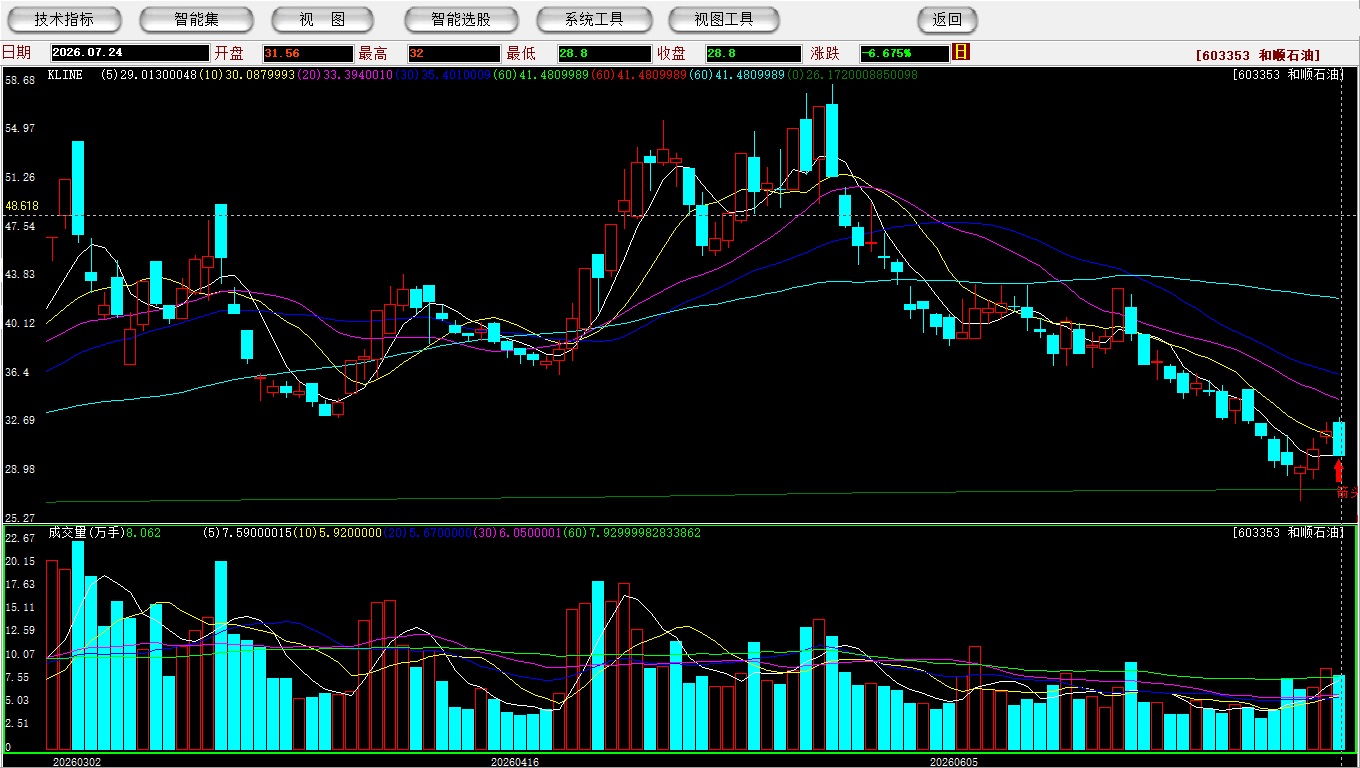Image resolution: width=1360 pixels, height=768 pixels.
Task: Click the MA (5)29.01300048 value
Action: click(149, 75)
